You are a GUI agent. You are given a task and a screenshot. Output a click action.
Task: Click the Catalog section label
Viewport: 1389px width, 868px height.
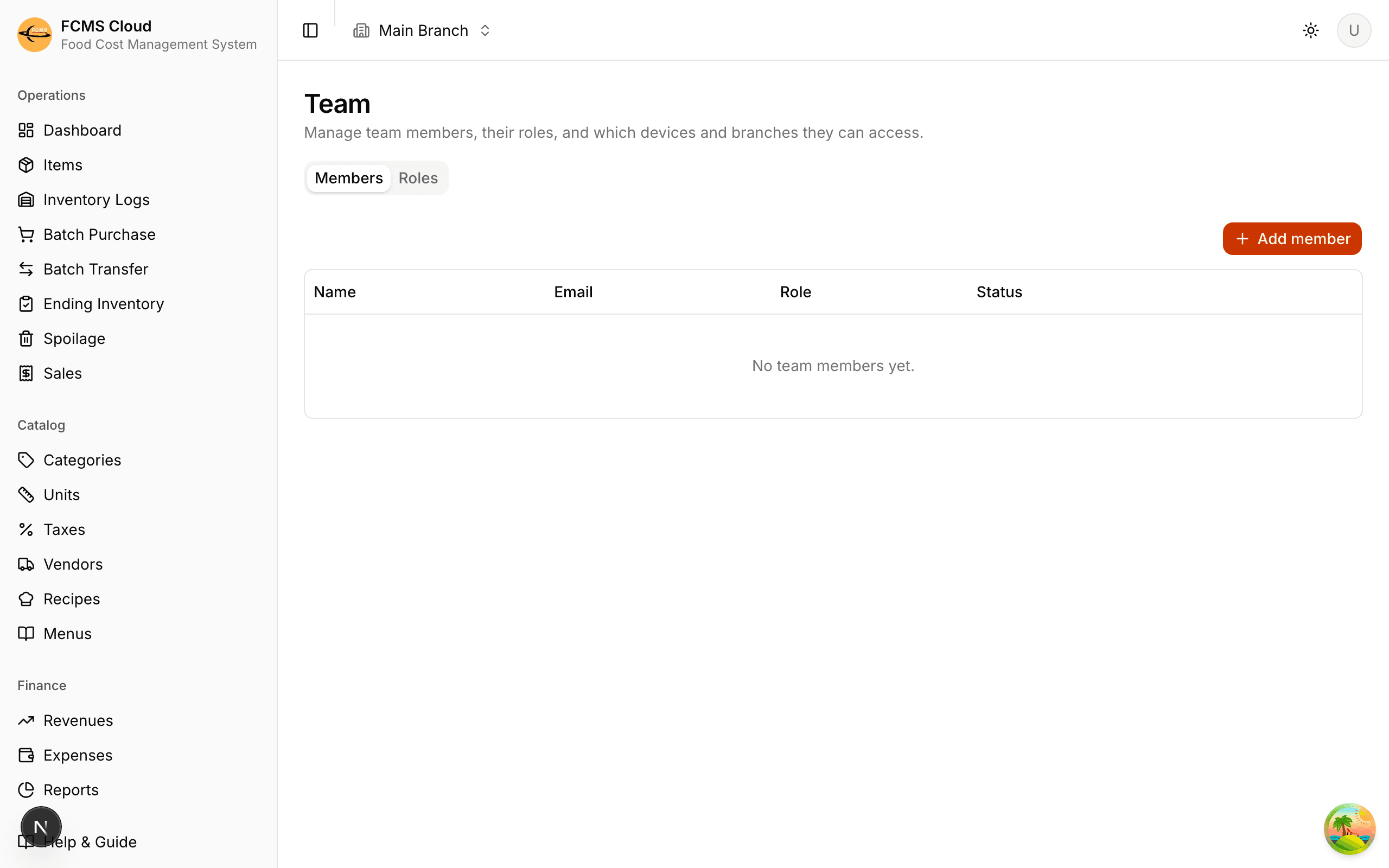click(41, 425)
